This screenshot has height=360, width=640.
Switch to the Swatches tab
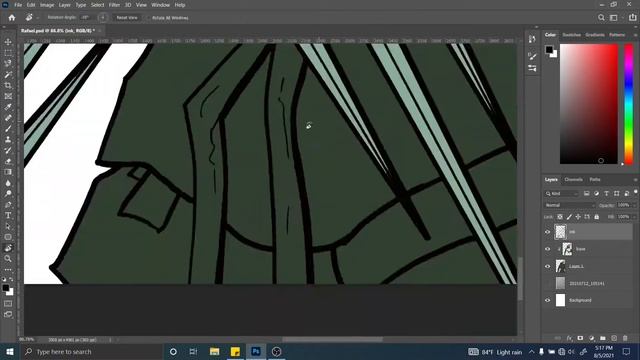coord(571,35)
